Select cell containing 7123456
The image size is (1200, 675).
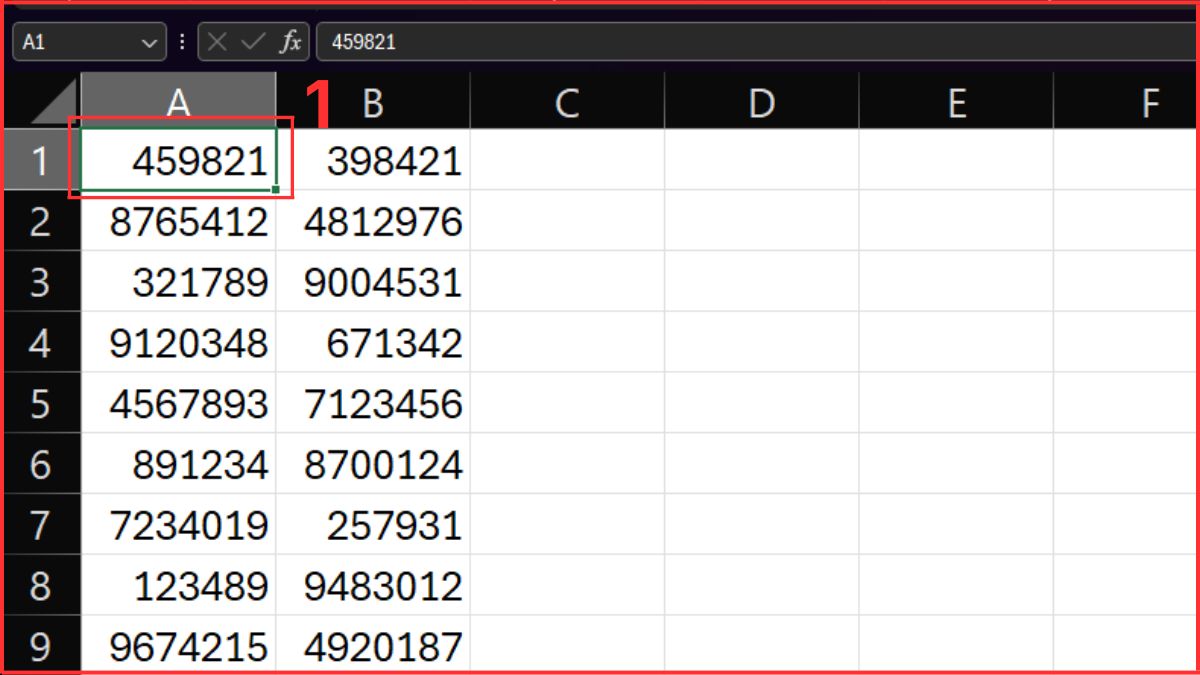point(373,403)
